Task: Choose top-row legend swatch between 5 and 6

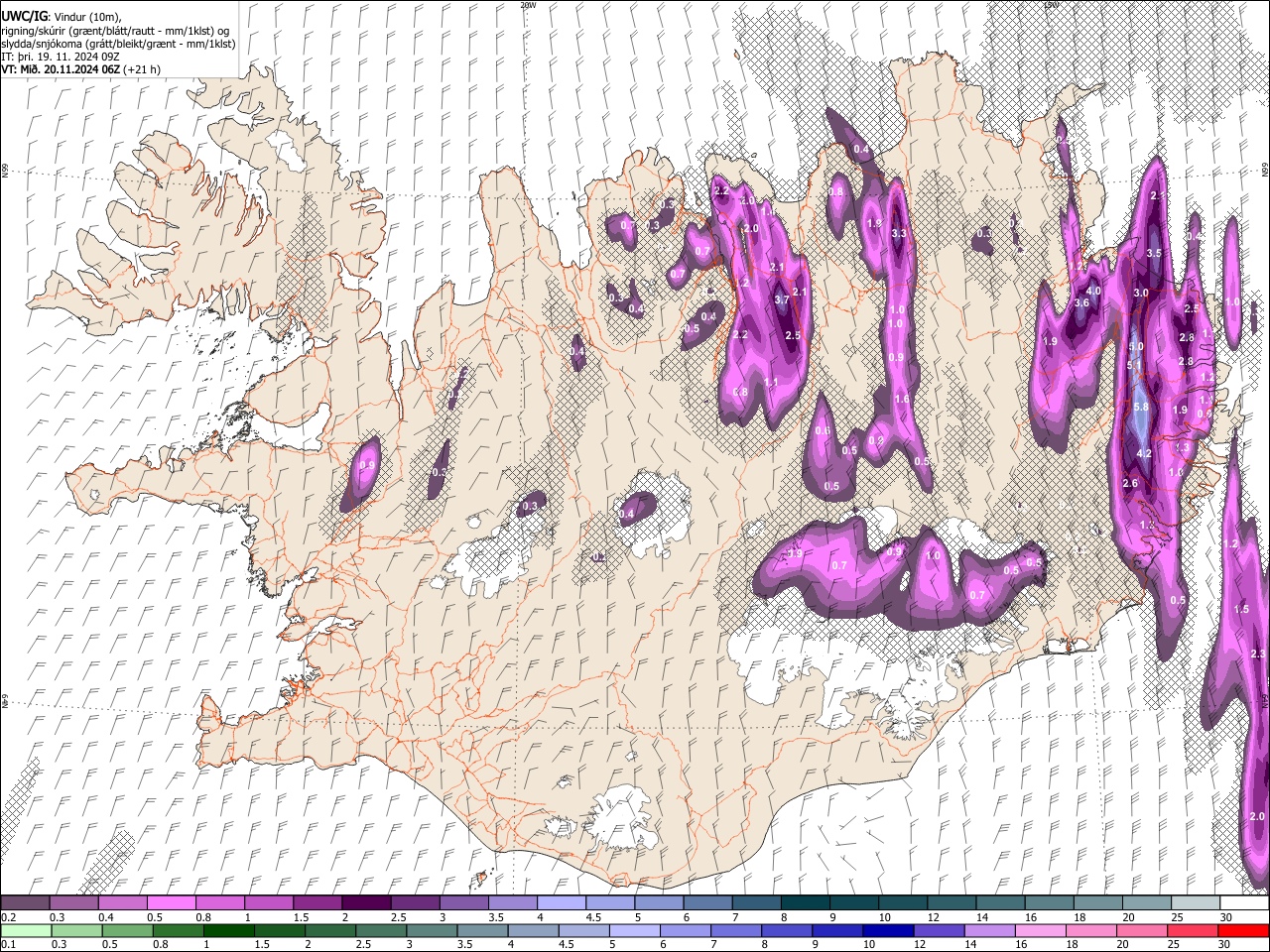Action: pyautogui.click(x=659, y=903)
